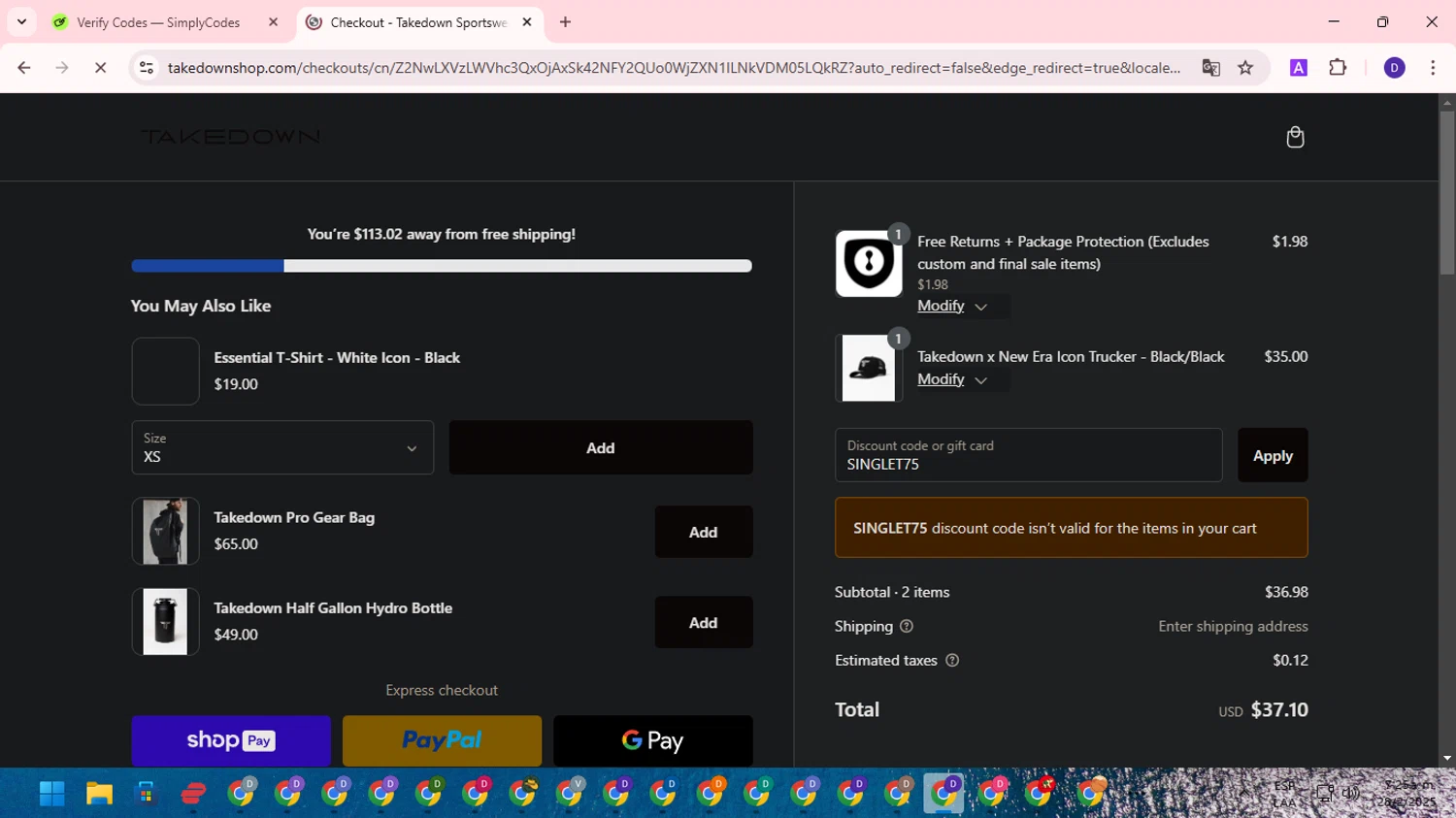Image resolution: width=1456 pixels, height=818 pixels.
Task: Add Essential T-Shirt to cart
Action: point(601,447)
